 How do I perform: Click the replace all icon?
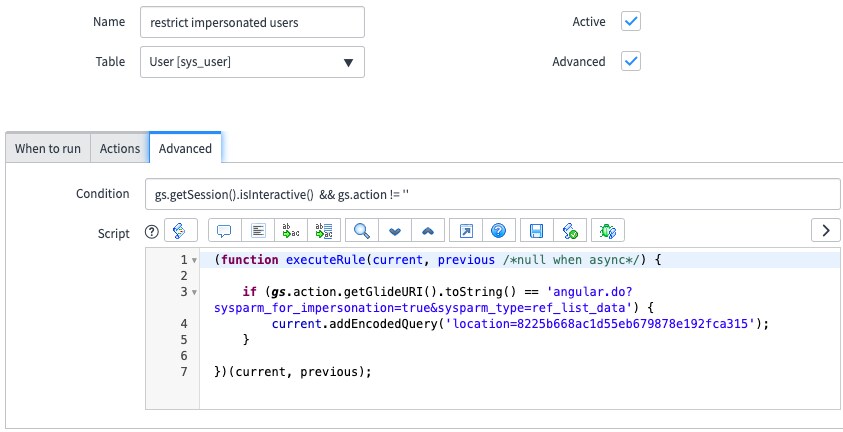[x=324, y=231]
